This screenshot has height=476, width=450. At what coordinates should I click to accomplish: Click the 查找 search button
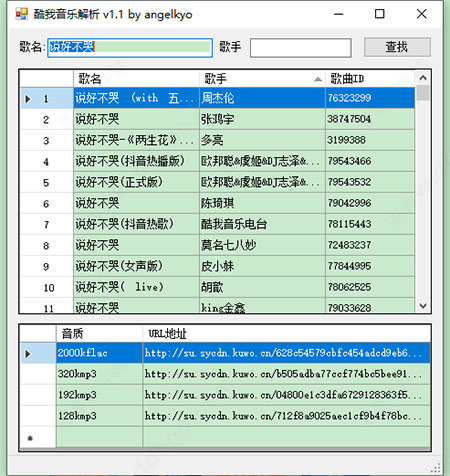tap(397, 47)
